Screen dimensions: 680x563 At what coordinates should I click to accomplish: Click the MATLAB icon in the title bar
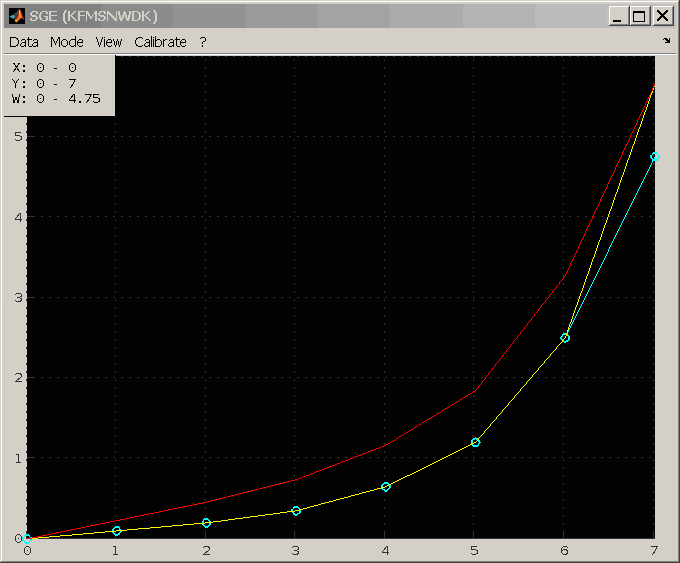click(17, 16)
